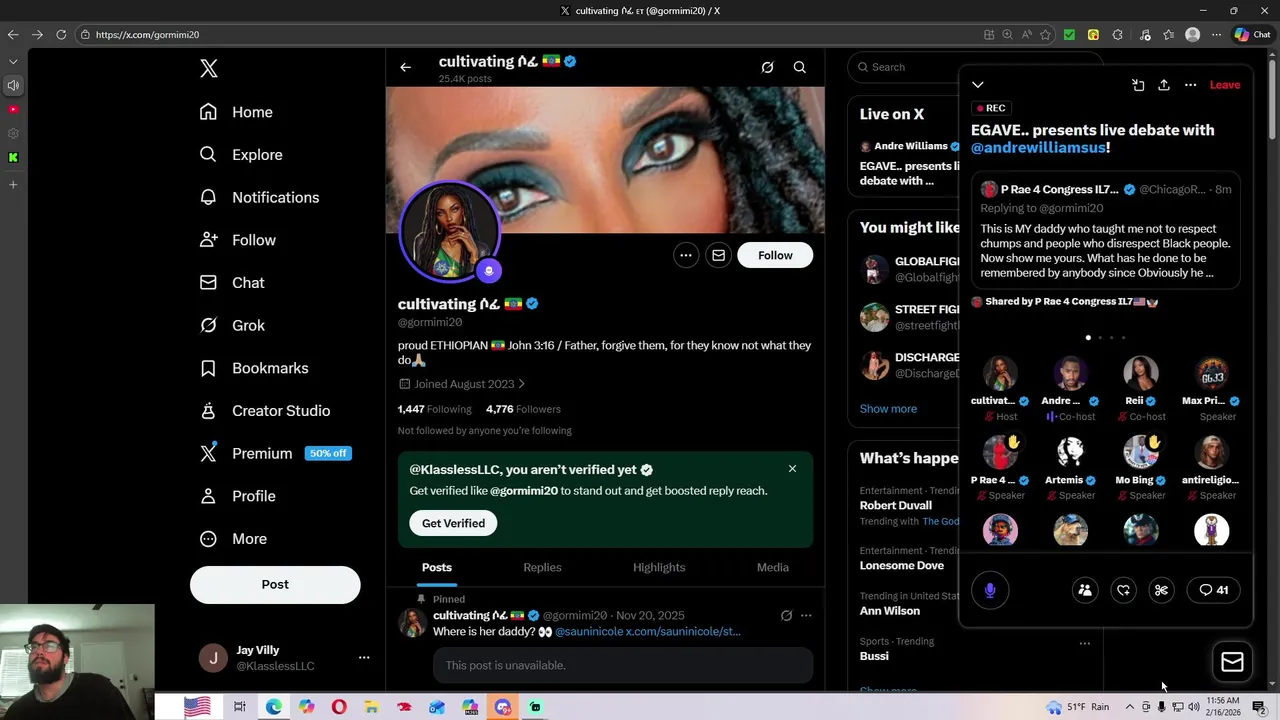Open the Ann Wilson trending topic
This screenshot has width=1280, height=720.
tap(890, 611)
